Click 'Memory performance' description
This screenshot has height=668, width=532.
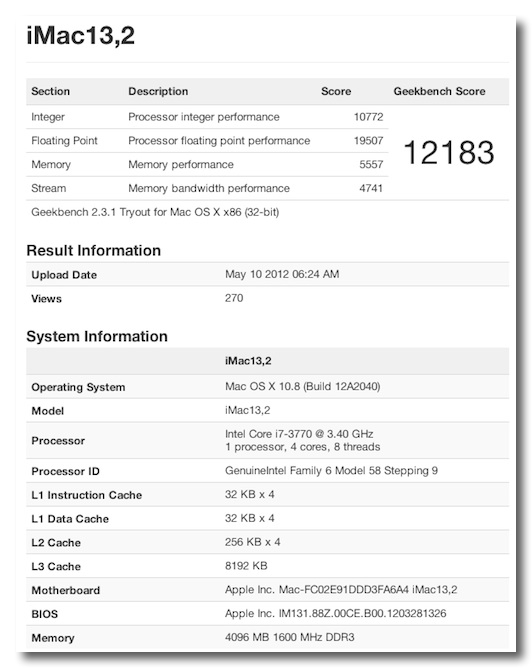[181, 165]
